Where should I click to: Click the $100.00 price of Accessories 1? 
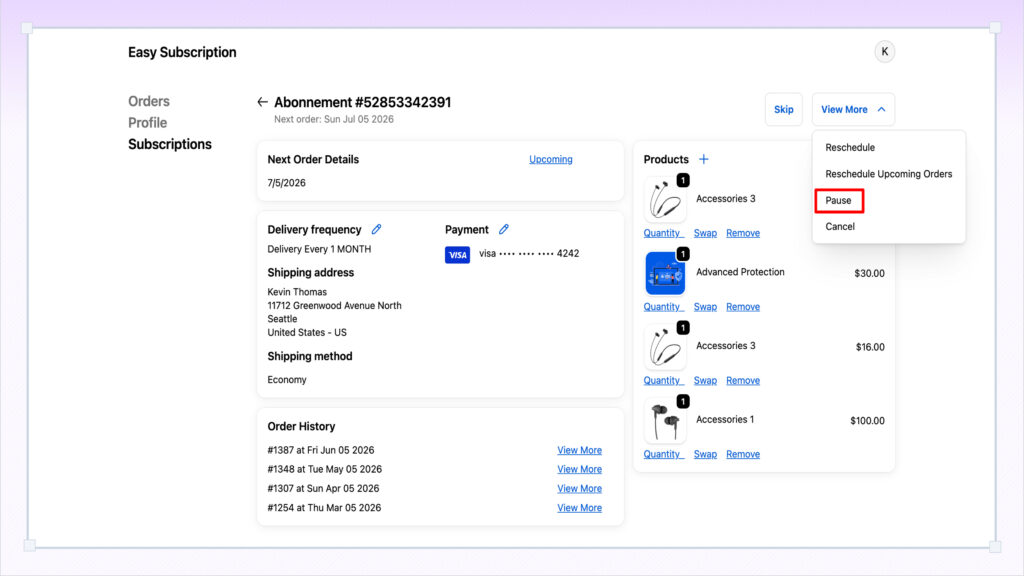pos(867,421)
